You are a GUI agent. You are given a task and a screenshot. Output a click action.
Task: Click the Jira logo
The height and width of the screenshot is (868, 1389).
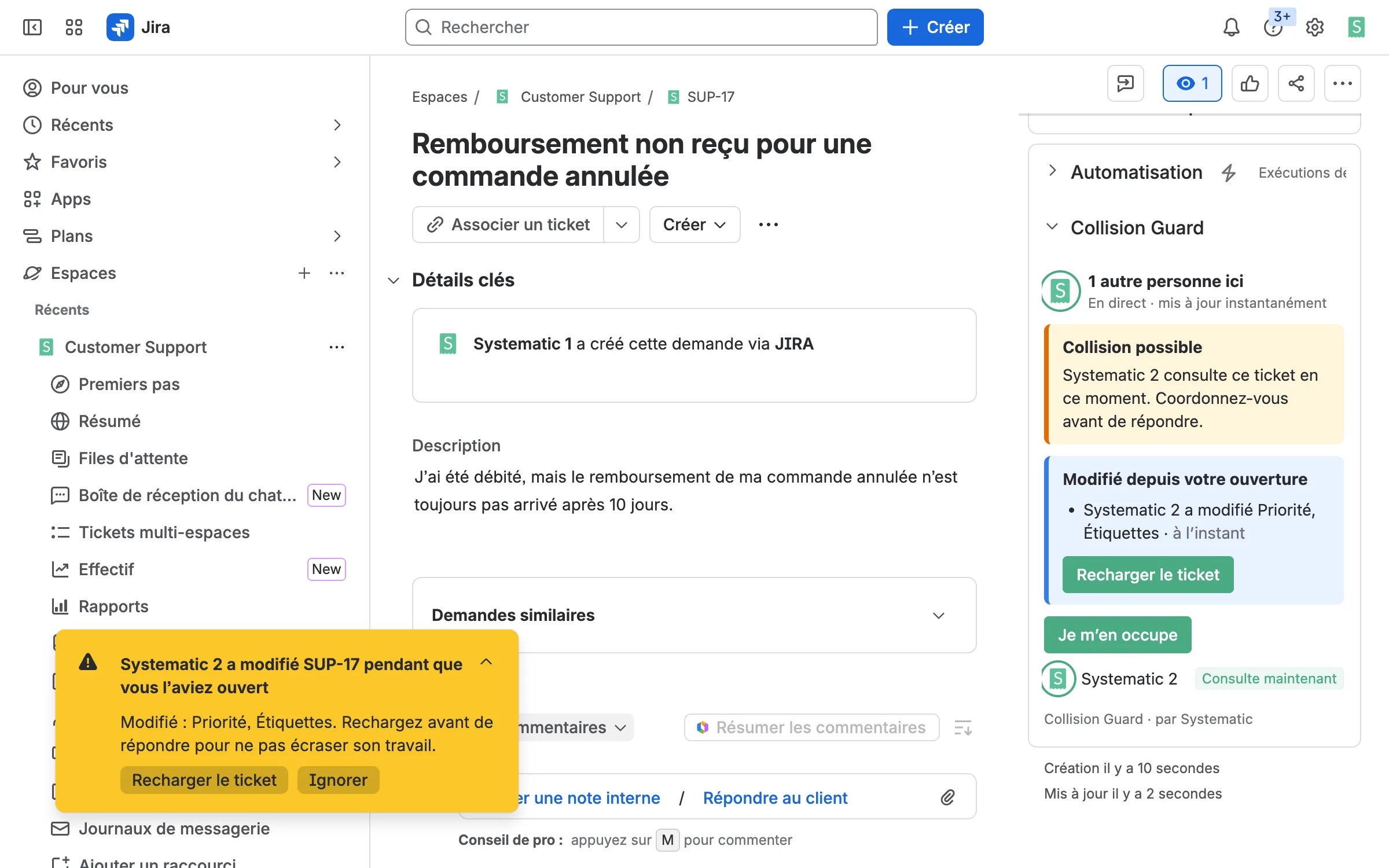click(138, 27)
